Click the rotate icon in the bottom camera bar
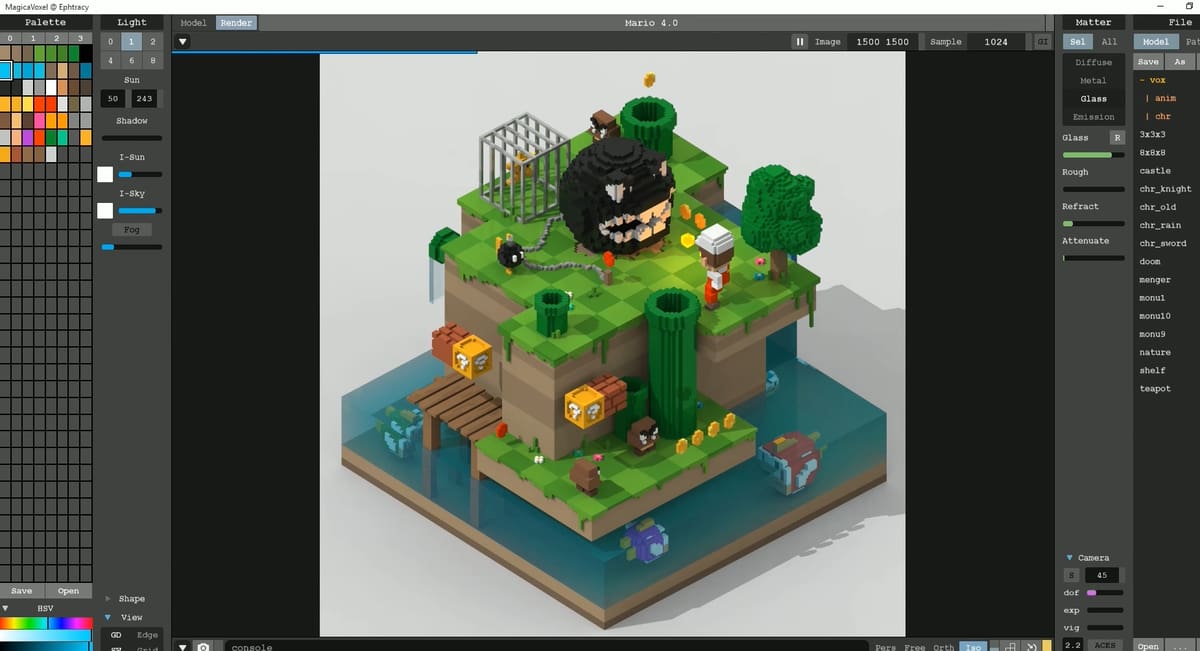The width and height of the screenshot is (1200, 651). [x=1030, y=647]
